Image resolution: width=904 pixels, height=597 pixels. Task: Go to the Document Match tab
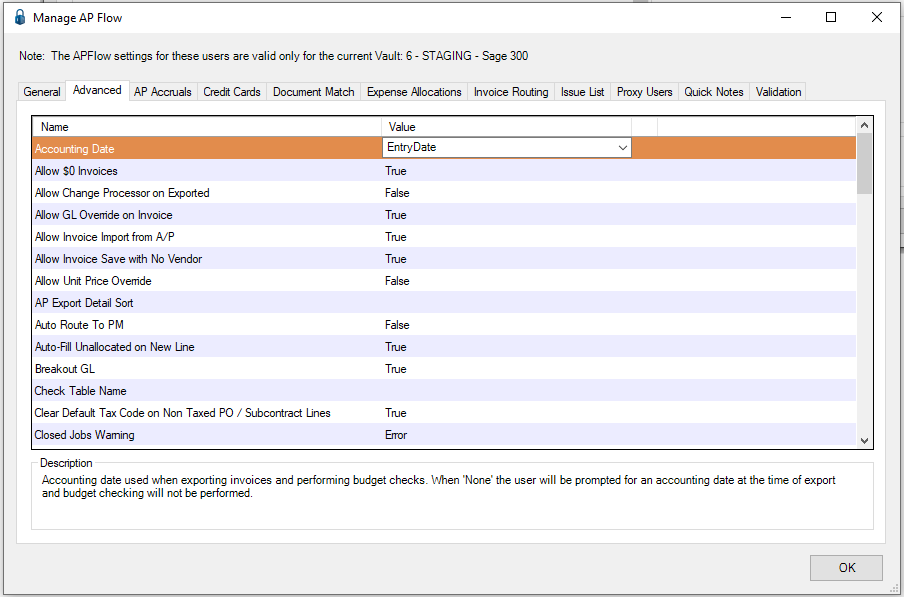314,92
